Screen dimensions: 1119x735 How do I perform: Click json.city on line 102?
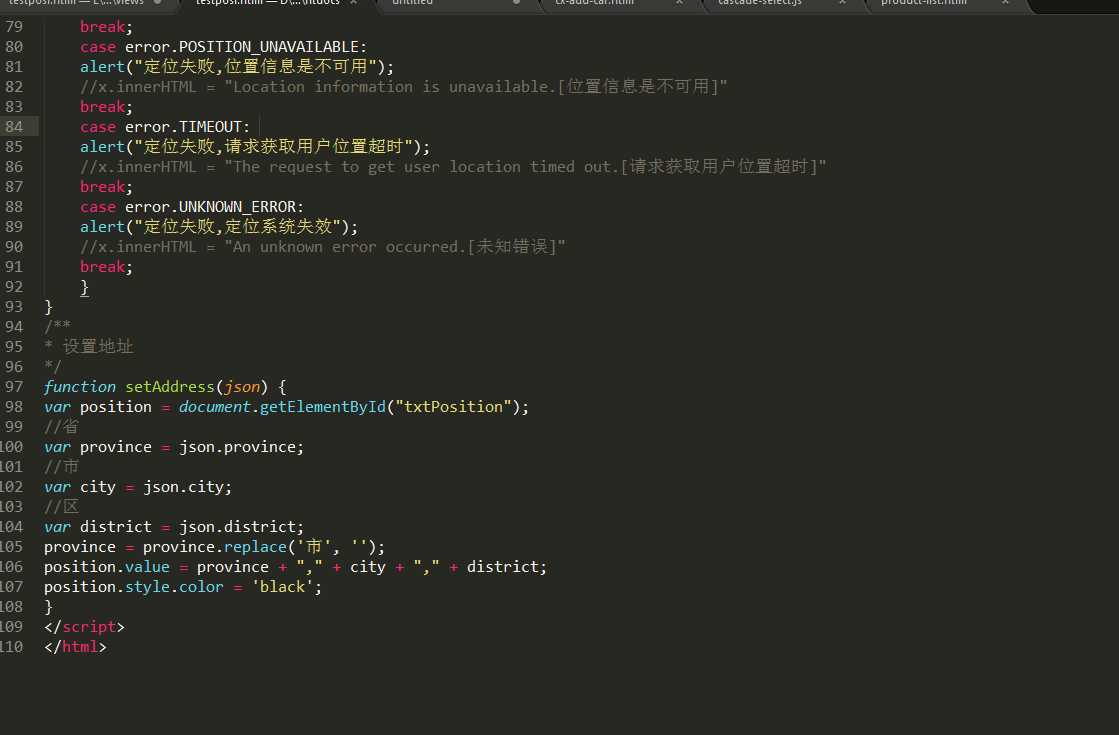pos(183,487)
